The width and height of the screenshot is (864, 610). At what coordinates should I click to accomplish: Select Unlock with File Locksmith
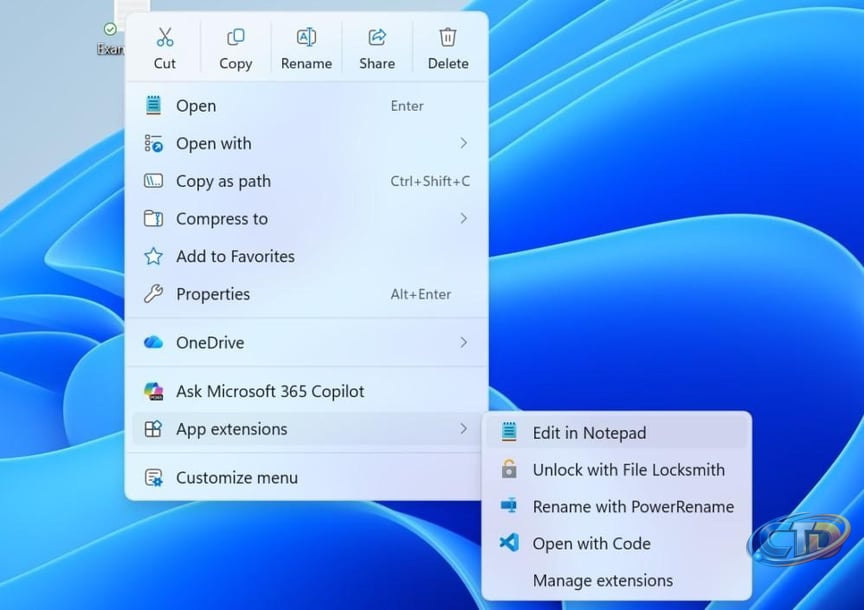click(x=617, y=469)
